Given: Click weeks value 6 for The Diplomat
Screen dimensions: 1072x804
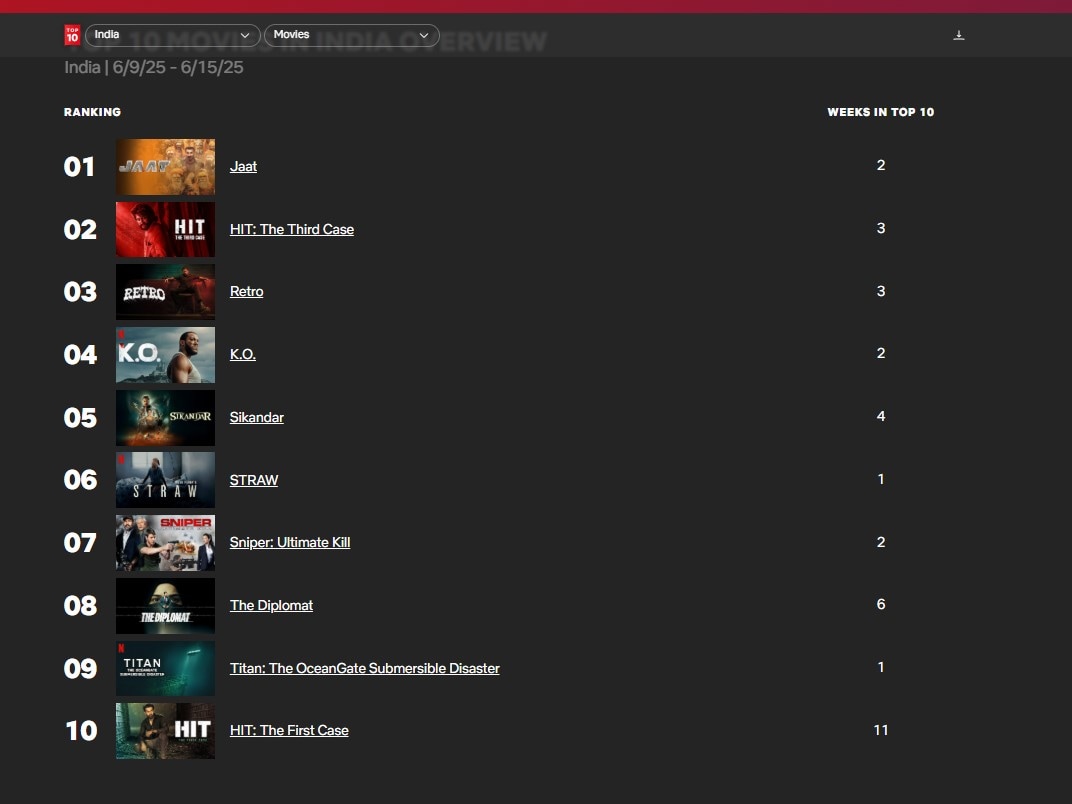Looking at the screenshot, I should (x=881, y=604).
